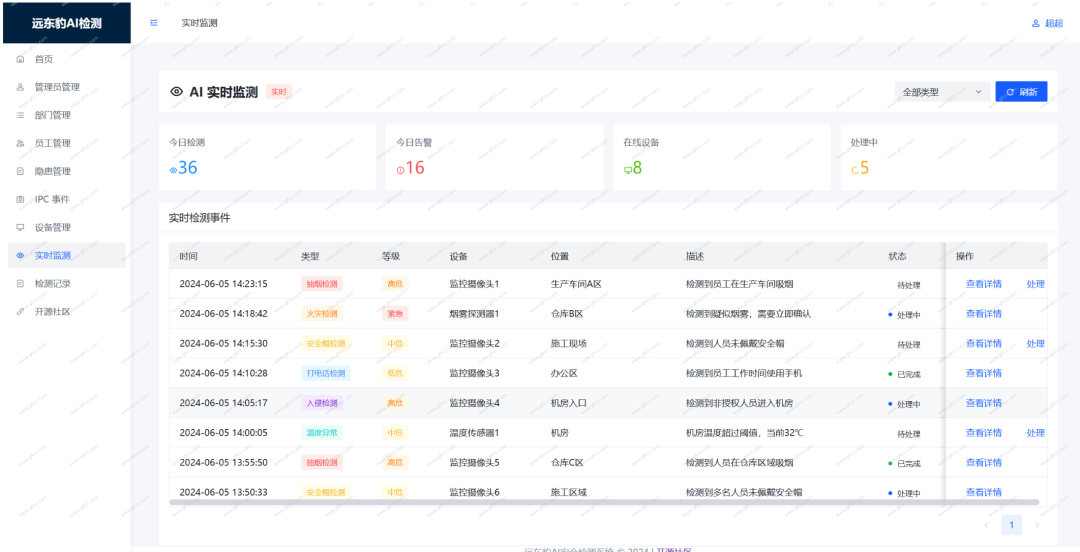This screenshot has height=552, width=1080.
Task: Go to the next page arrow in pagination
Action: (1037, 525)
